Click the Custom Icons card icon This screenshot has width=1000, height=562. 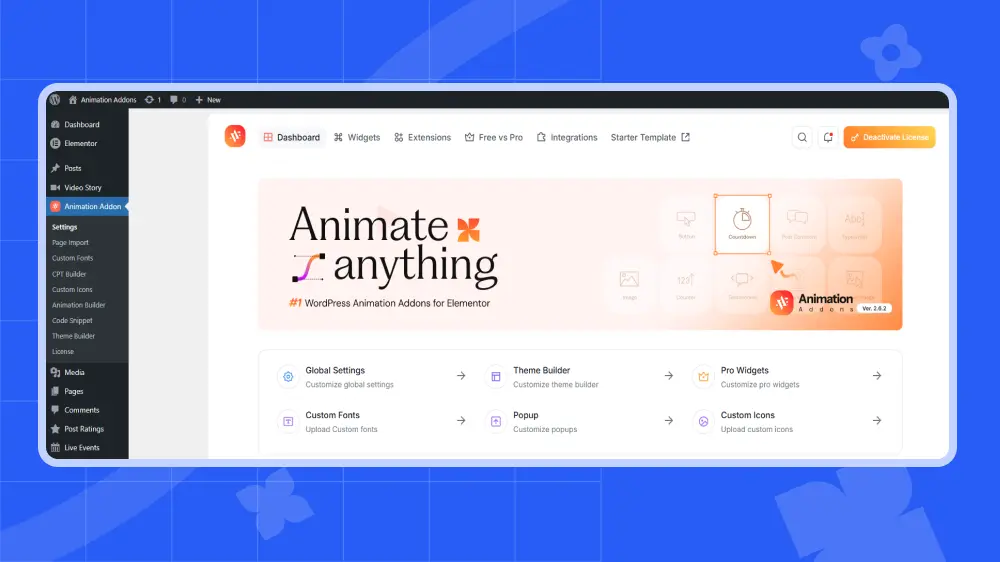(703, 422)
